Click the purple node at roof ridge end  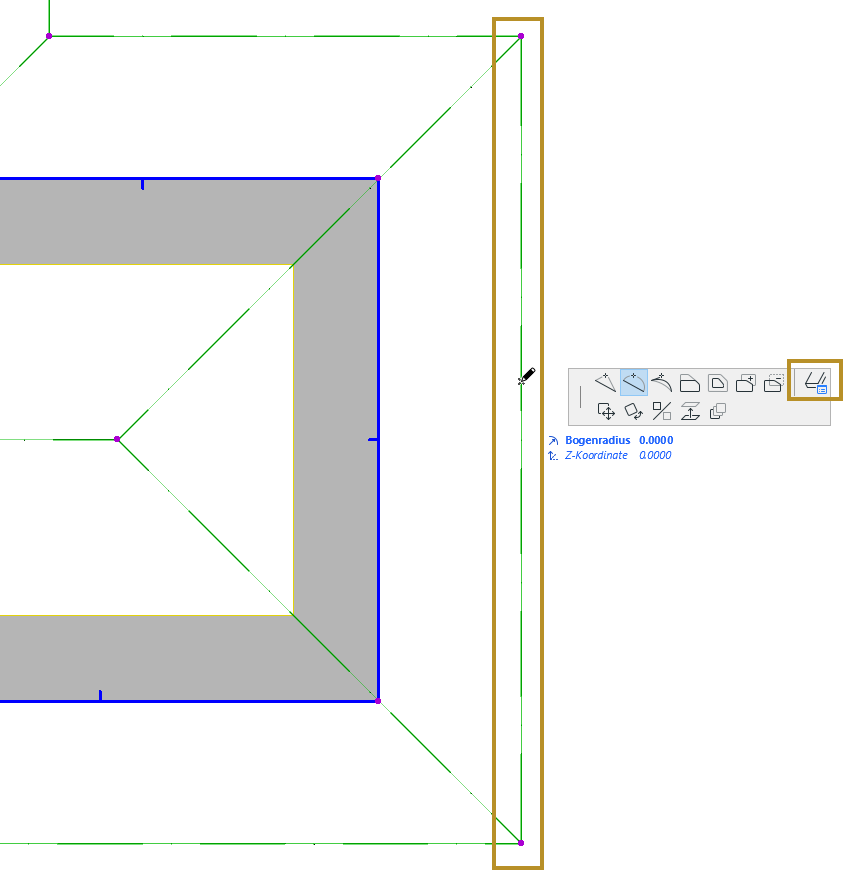(117, 439)
